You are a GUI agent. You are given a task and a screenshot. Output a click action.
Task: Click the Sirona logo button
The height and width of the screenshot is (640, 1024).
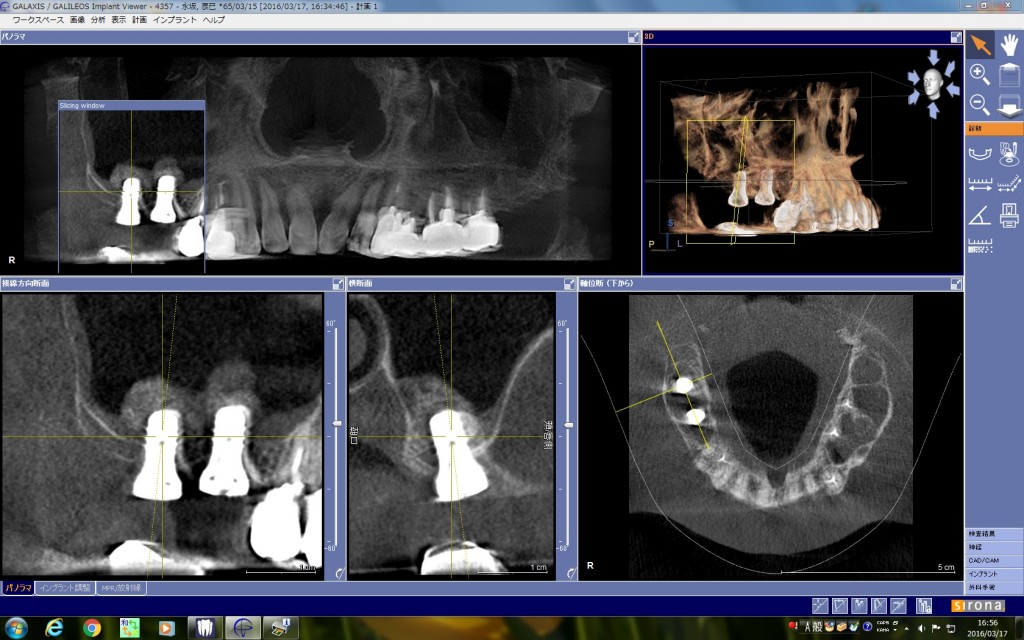(978, 605)
